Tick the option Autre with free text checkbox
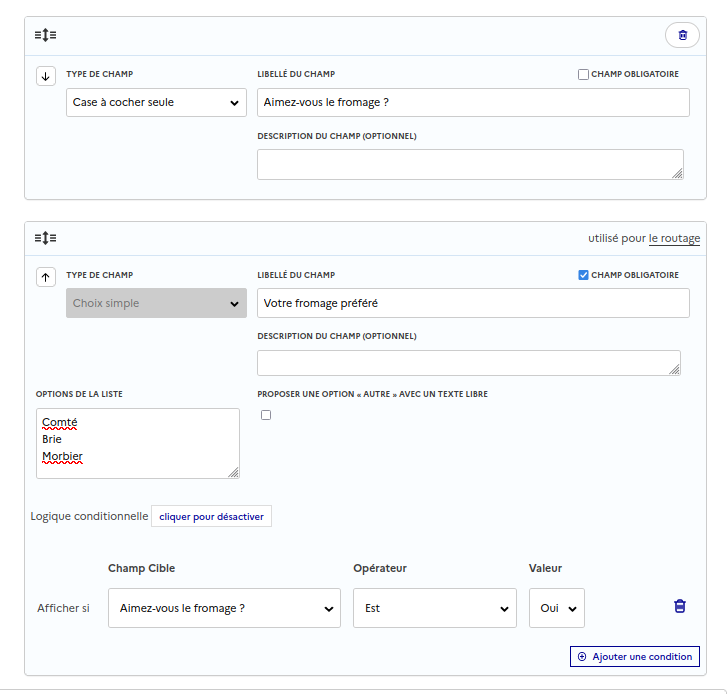The image size is (728, 694). [x=266, y=415]
